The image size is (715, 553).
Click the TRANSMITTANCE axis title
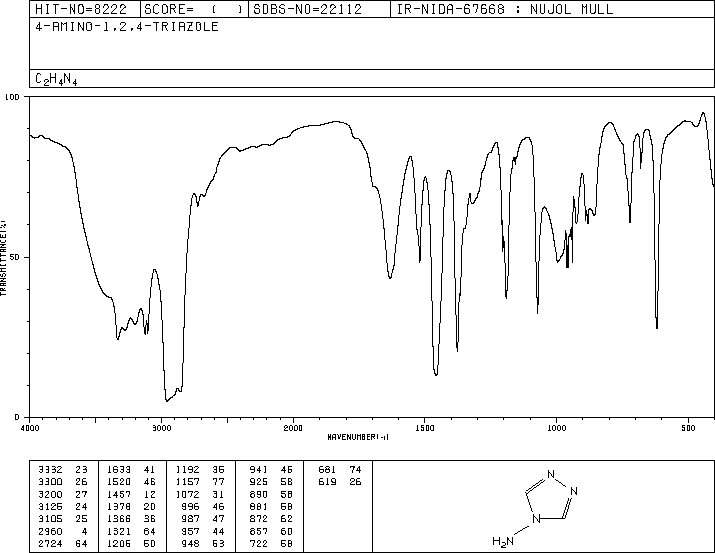[x=3, y=258]
